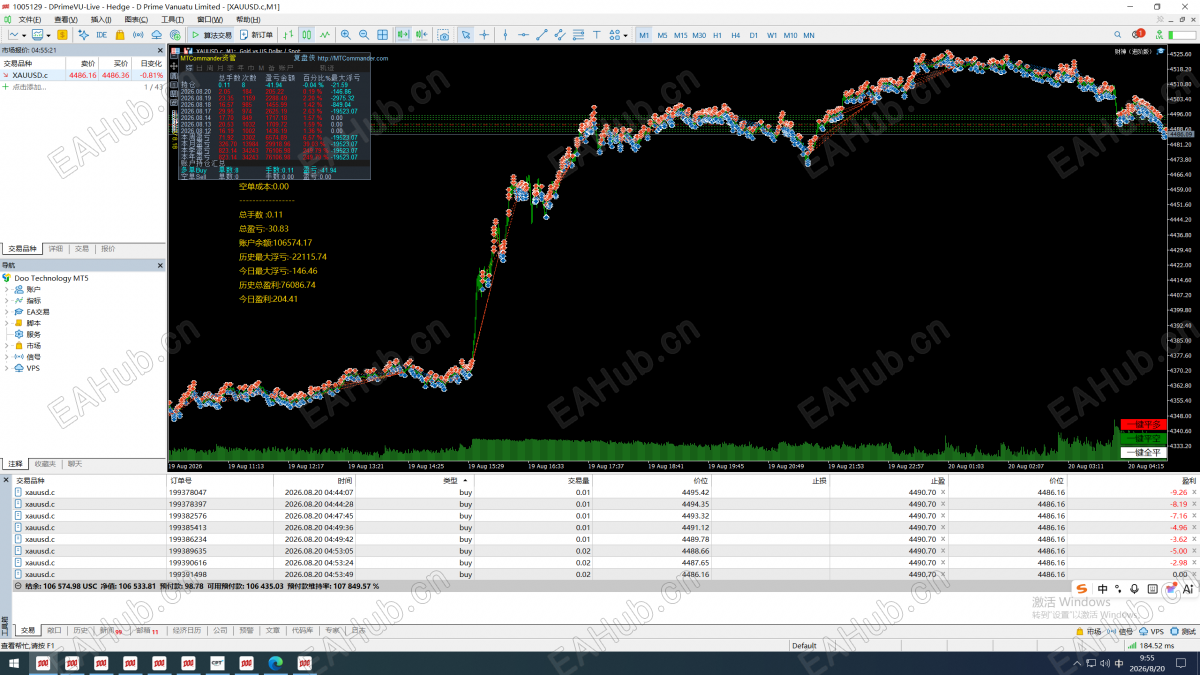Select the trendline drawing tool
The width and height of the screenshot is (1200, 675).
[542, 35]
